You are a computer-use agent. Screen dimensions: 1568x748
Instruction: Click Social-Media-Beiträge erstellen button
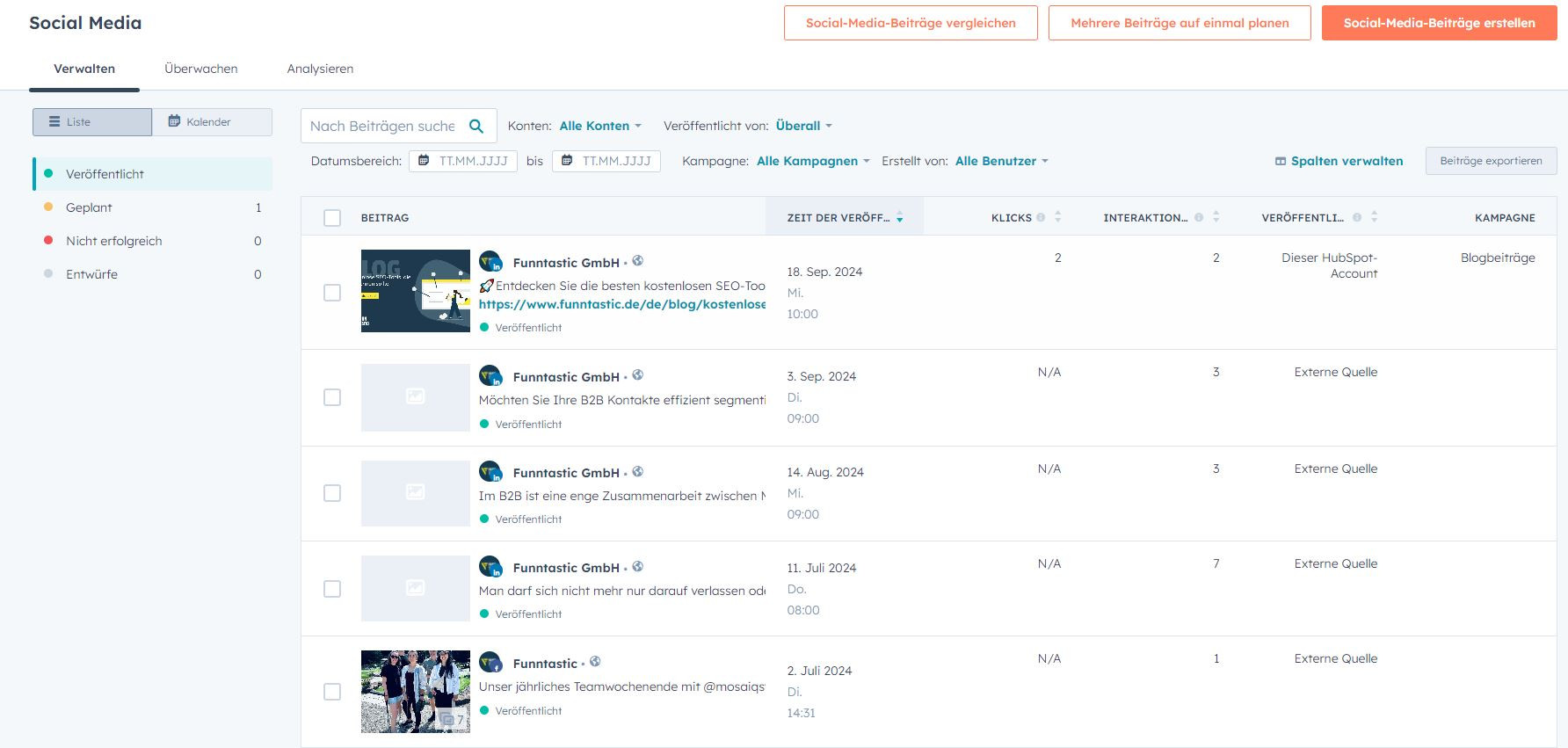click(x=1439, y=23)
